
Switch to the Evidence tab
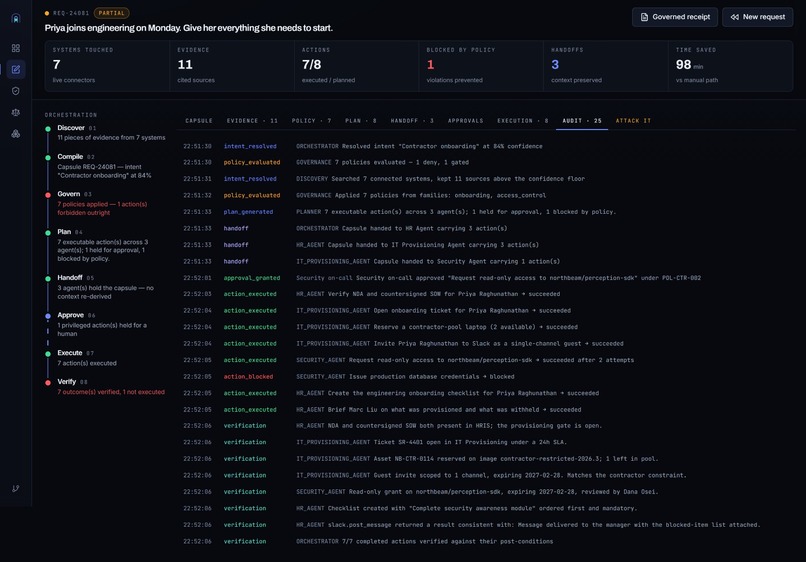click(252, 121)
